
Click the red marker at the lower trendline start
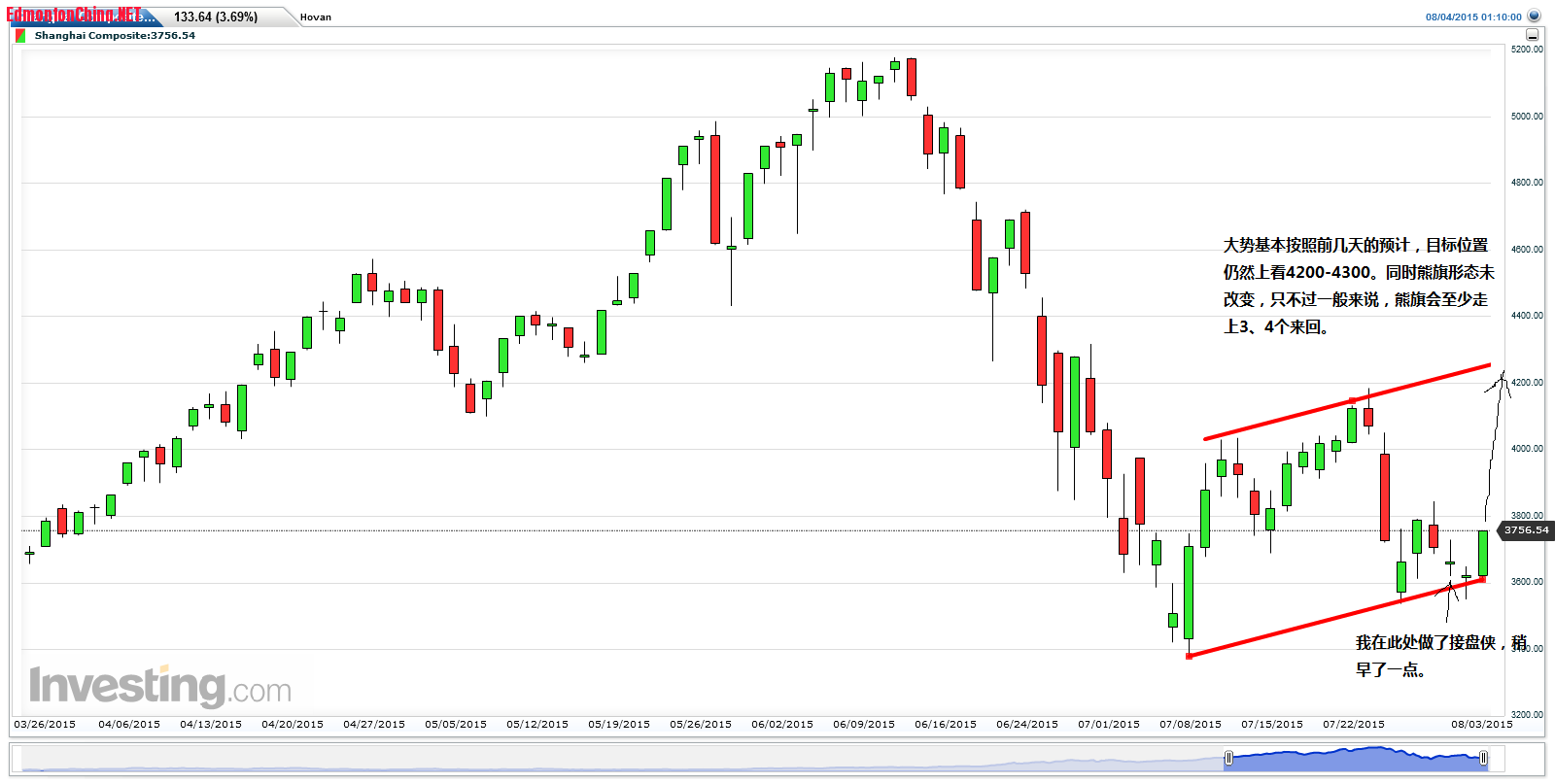pos(1190,656)
